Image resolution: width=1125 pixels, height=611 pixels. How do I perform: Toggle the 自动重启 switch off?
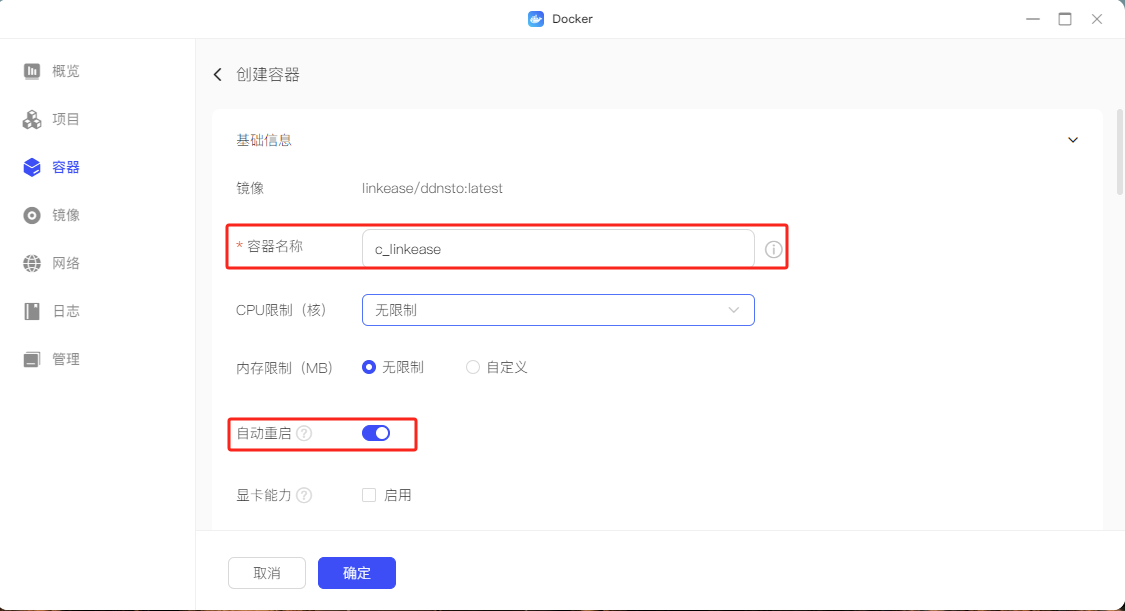pos(376,433)
